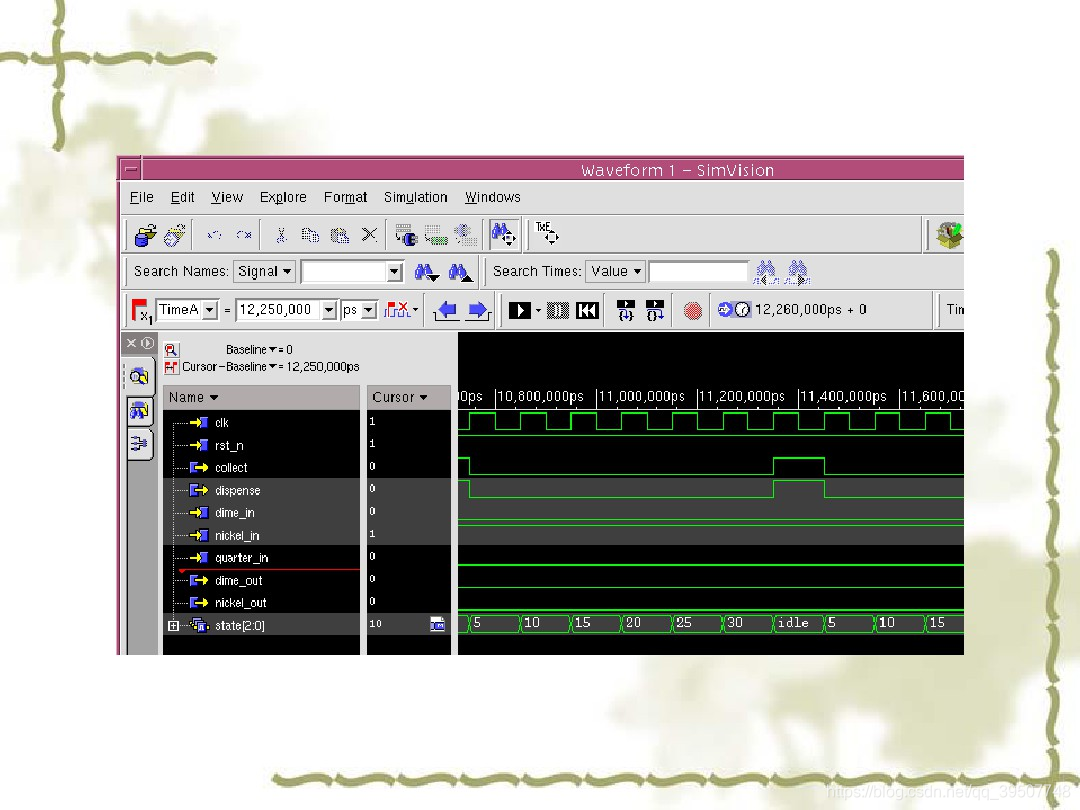Open the TimeA cursor selector dropdown
Viewport: 1080px width, 810px height.
pos(209,311)
